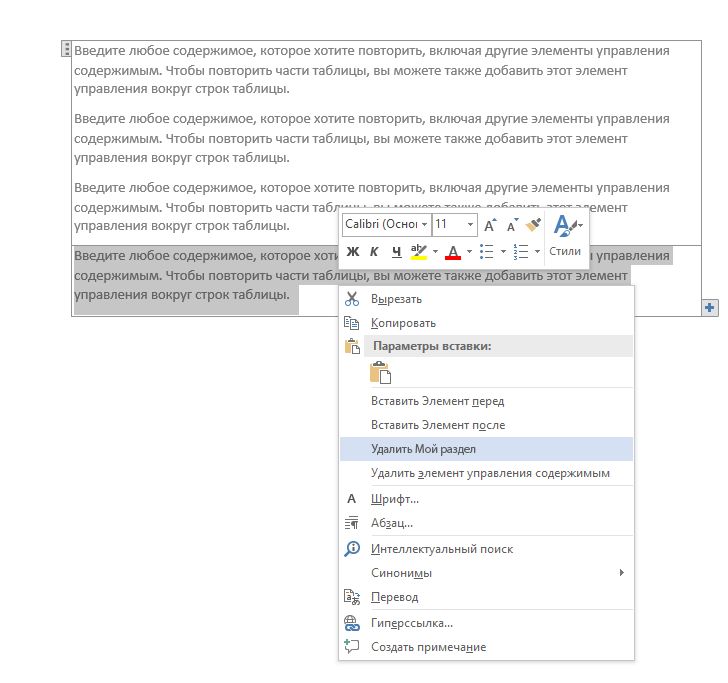Image resolution: width=728 pixels, height=683 pixels.
Task: Open the Calibri font name dropdown
Action: 424,224
